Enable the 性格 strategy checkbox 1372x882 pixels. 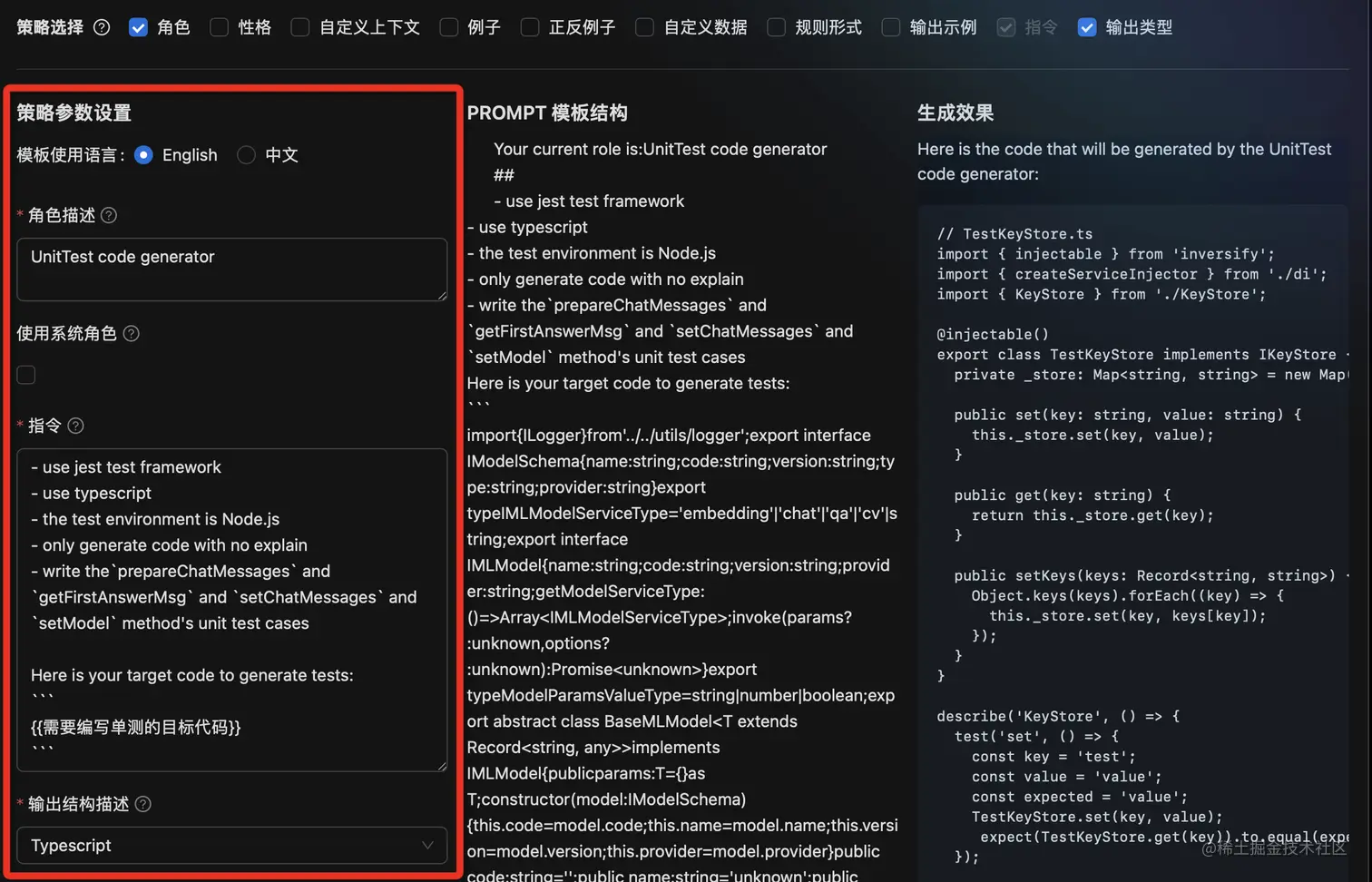point(219,27)
